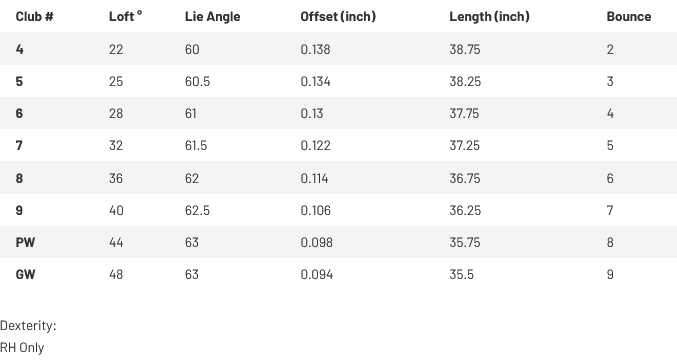Select the GW club row label
Viewport: 677px width, 362px height.
tap(25, 274)
